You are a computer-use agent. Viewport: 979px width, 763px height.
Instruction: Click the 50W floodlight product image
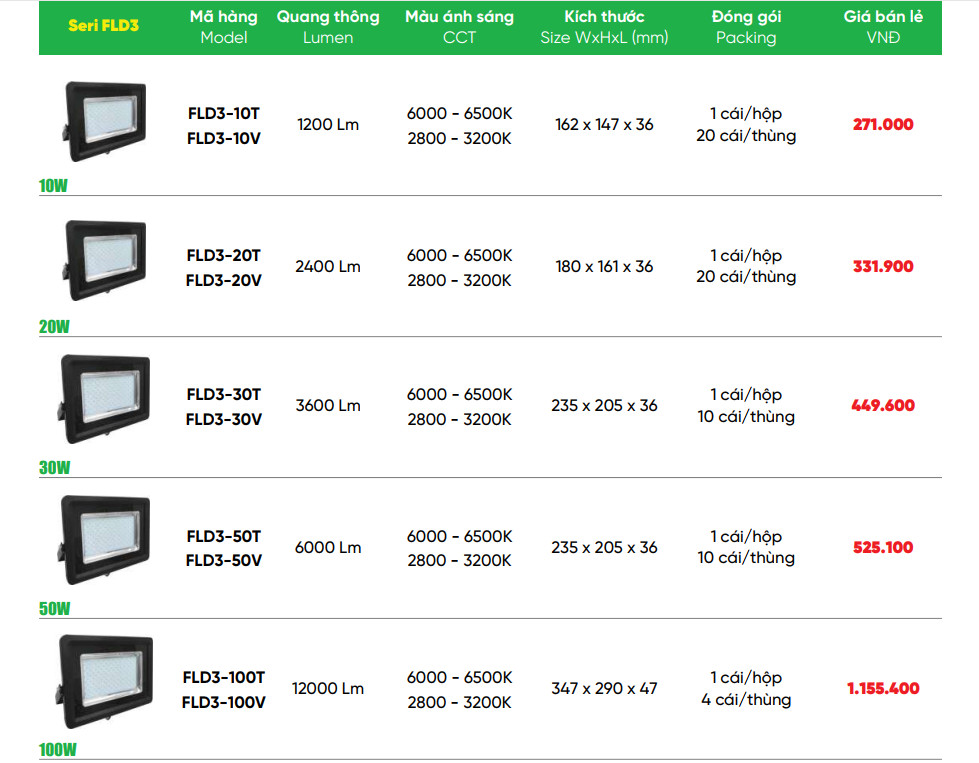click(105, 541)
